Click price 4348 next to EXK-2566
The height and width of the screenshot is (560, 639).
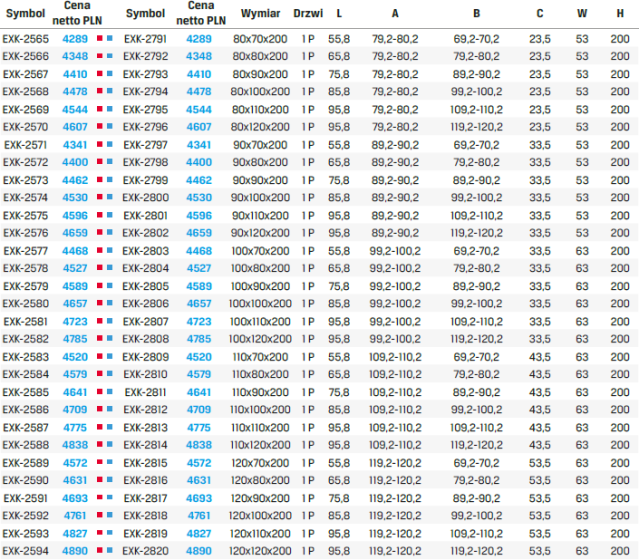point(75,56)
